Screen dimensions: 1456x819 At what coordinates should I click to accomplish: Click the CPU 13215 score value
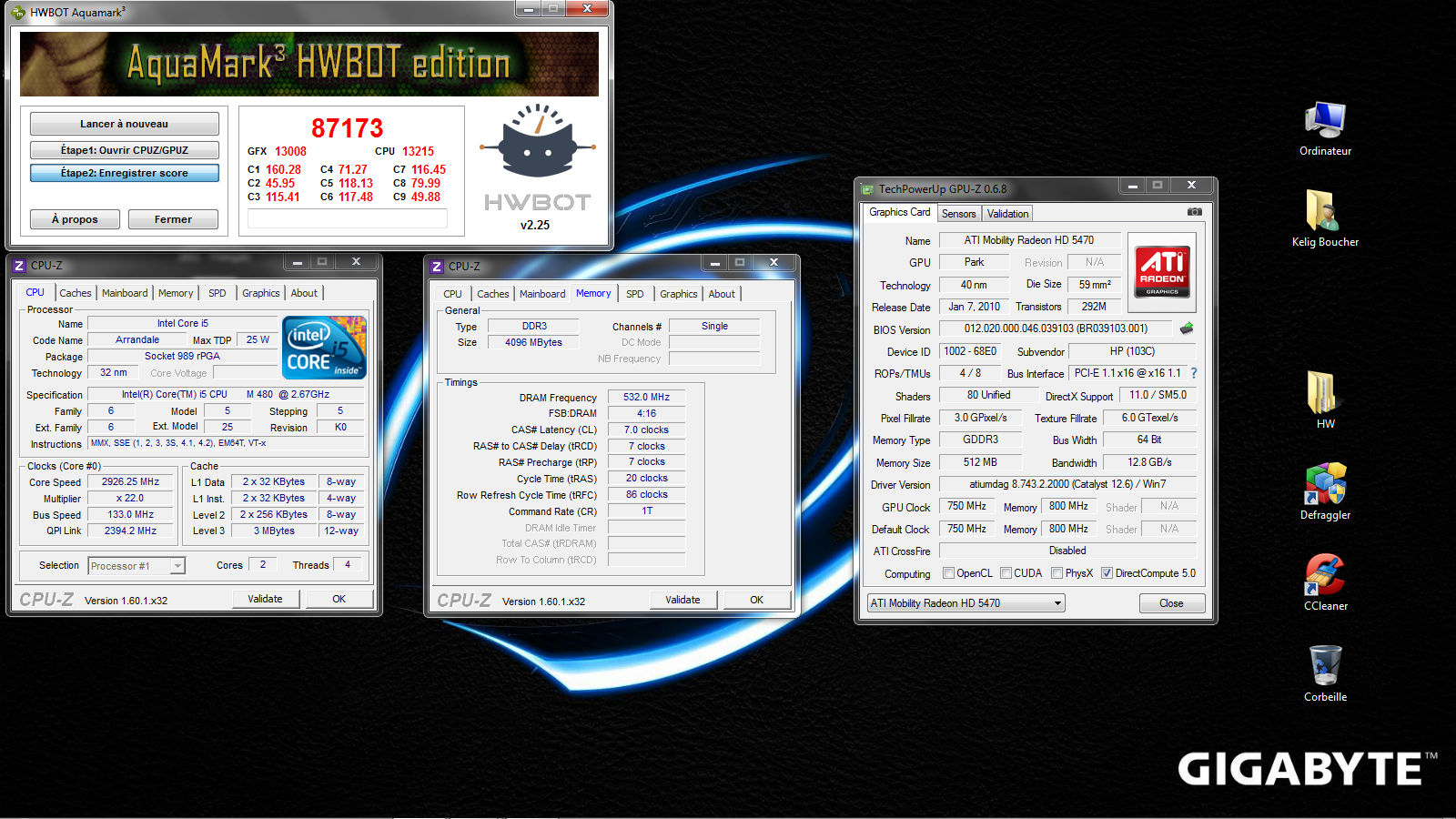pyautogui.click(x=418, y=152)
